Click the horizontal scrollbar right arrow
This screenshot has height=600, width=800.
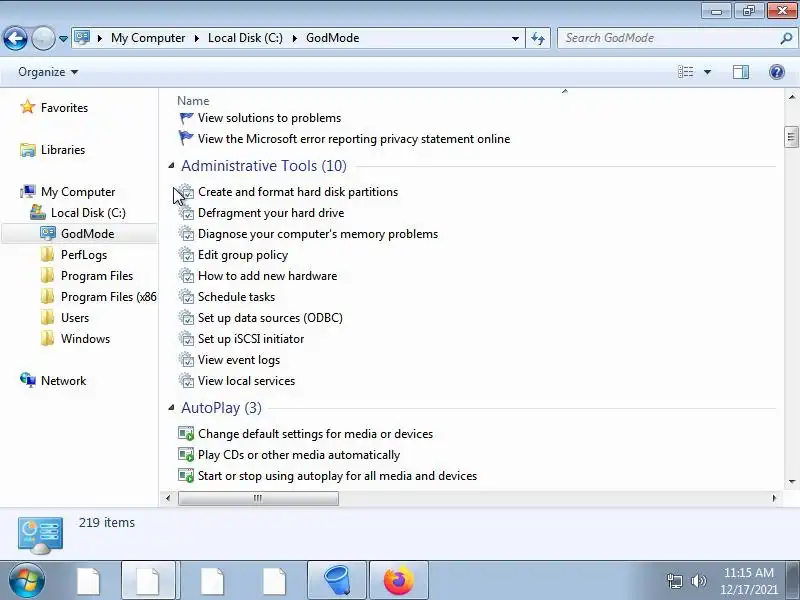coord(774,498)
